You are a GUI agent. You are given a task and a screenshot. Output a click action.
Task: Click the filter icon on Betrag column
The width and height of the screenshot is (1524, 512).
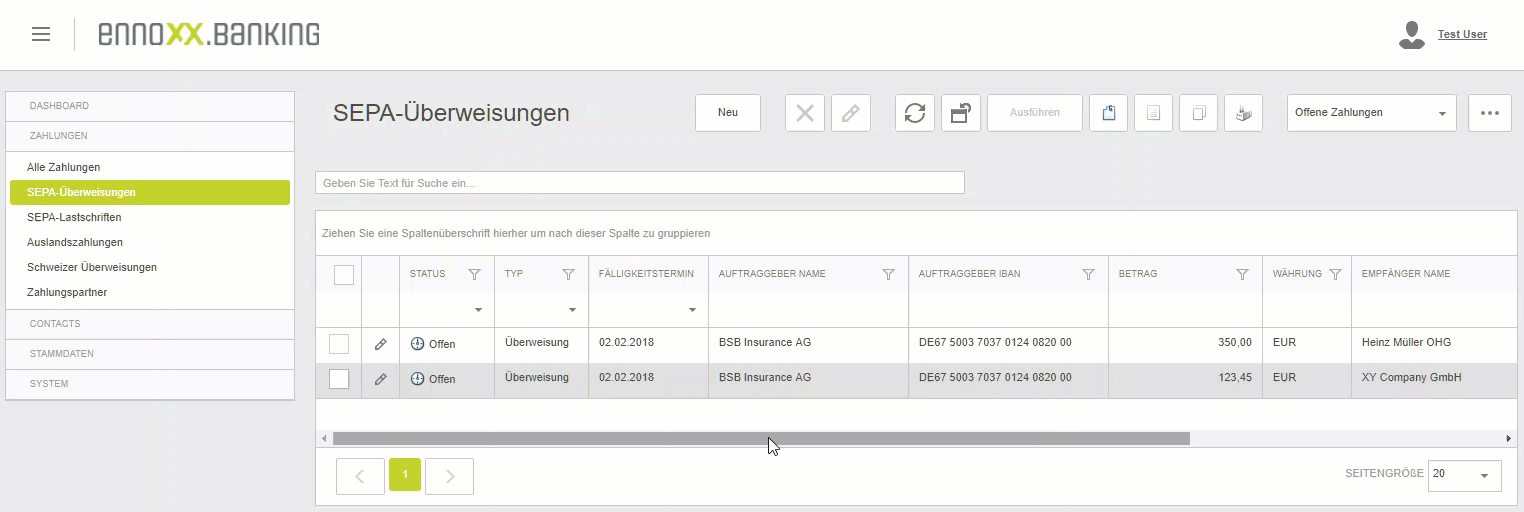pos(1242,274)
